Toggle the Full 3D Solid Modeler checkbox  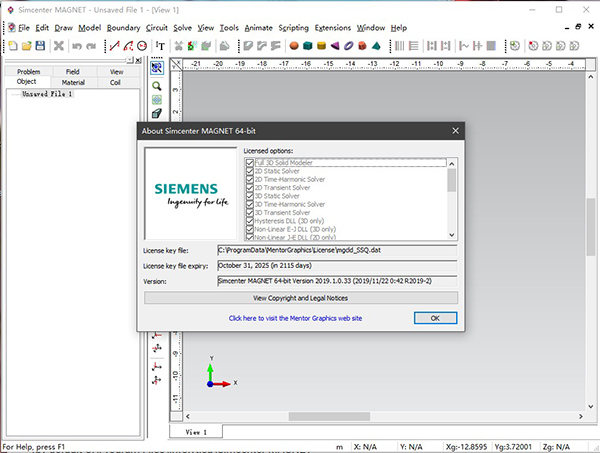[250, 162]
